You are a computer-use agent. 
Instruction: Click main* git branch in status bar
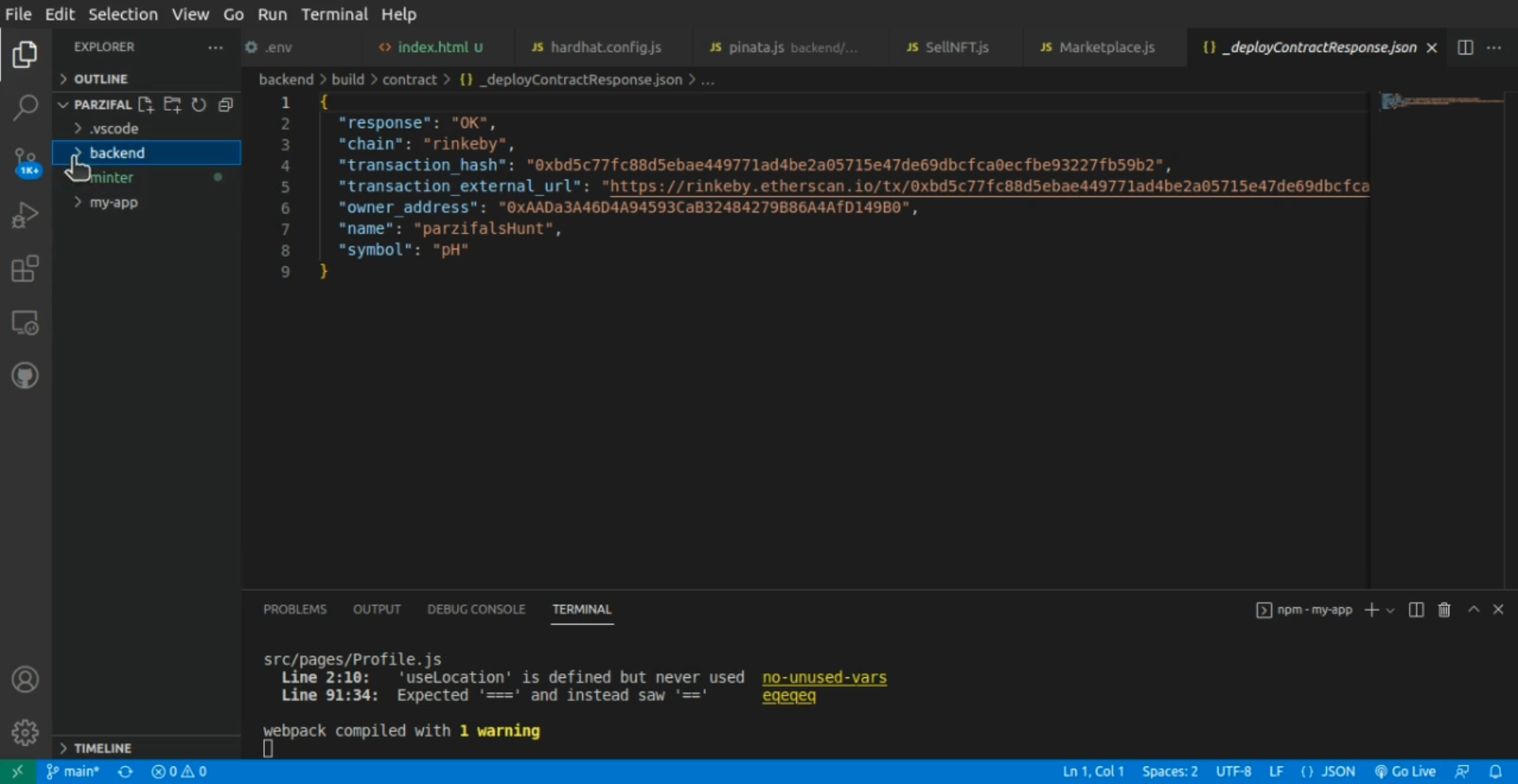pyautogui.click(x=73, y=771)
